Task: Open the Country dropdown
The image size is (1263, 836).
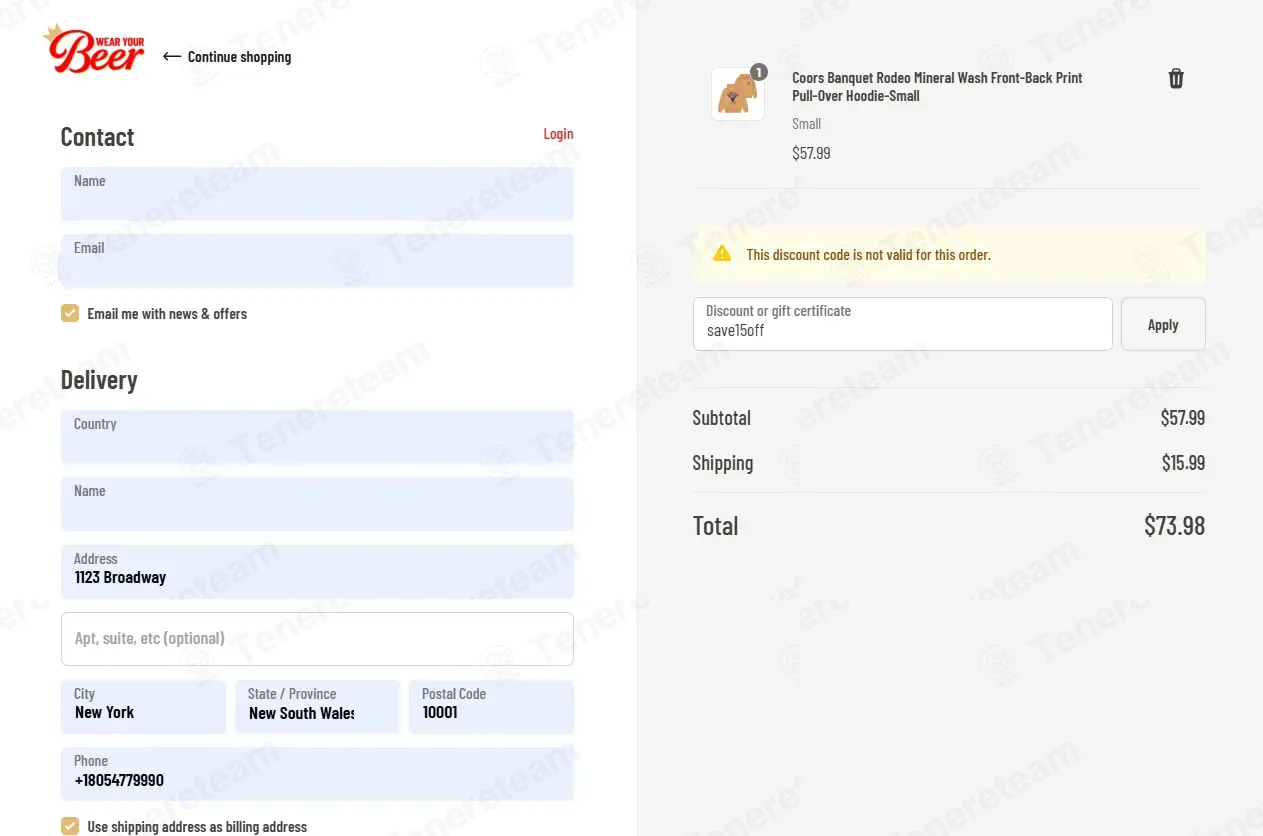Action: 317,437
